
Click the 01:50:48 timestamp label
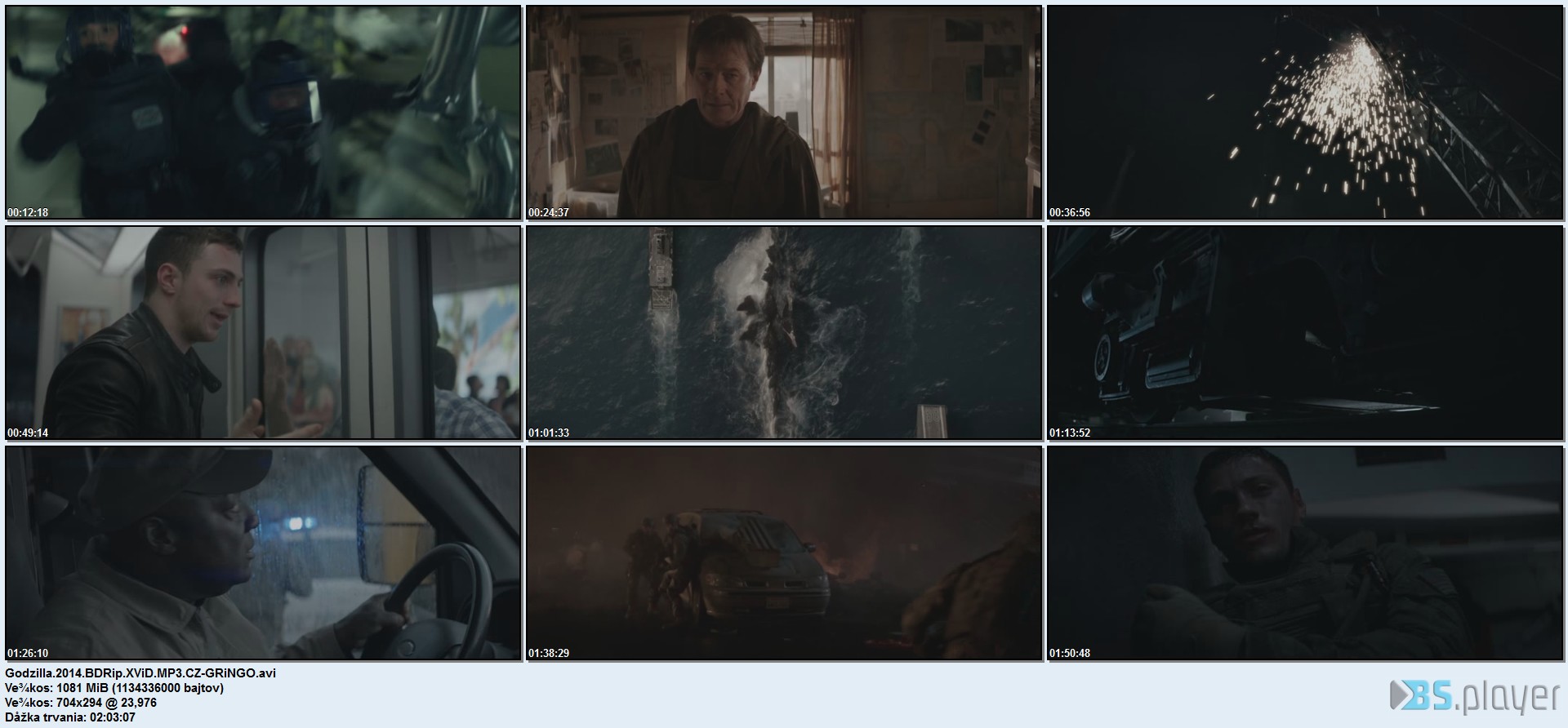[1070, 654]
